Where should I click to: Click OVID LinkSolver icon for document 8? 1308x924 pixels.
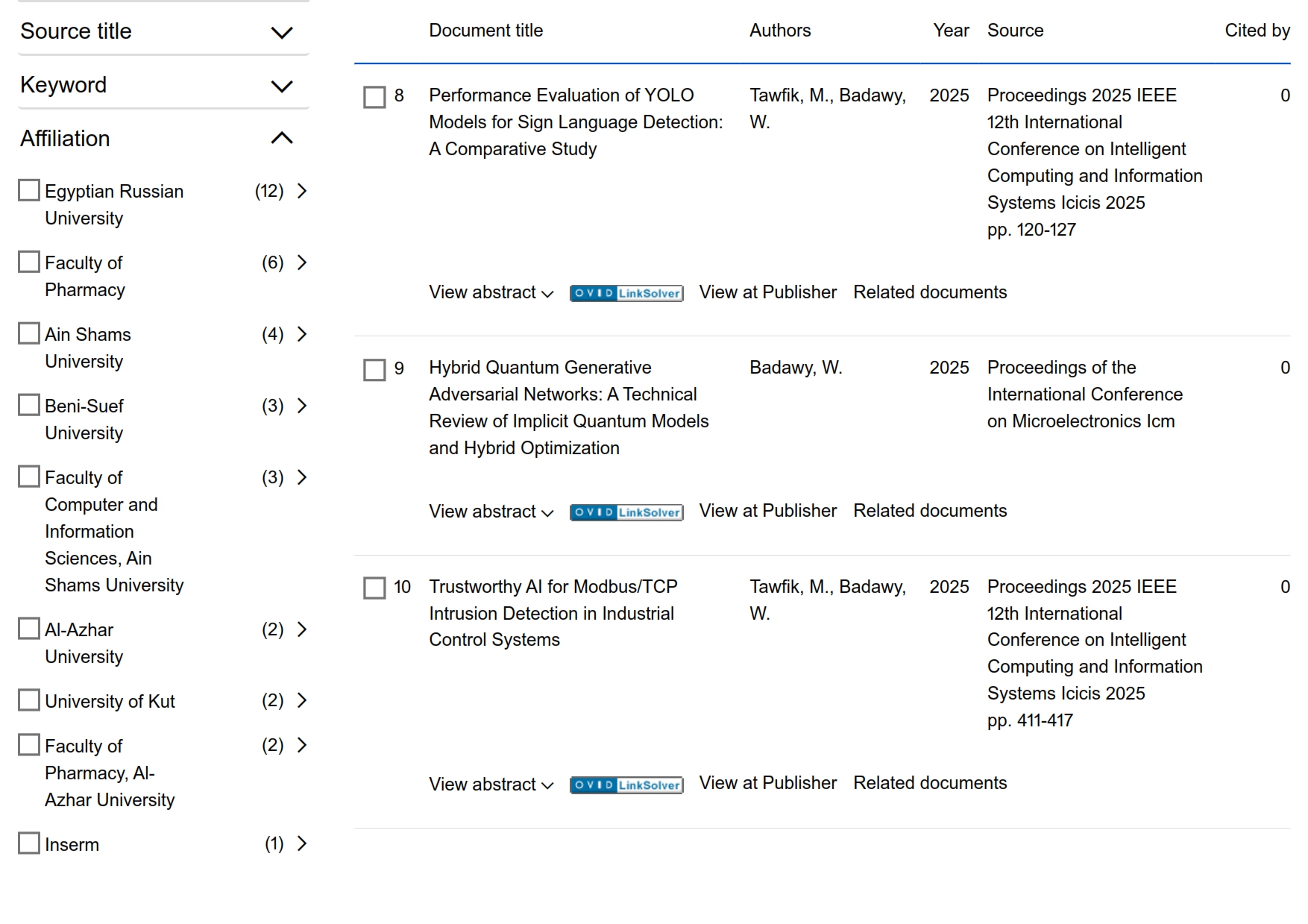(x=626, y=293)
